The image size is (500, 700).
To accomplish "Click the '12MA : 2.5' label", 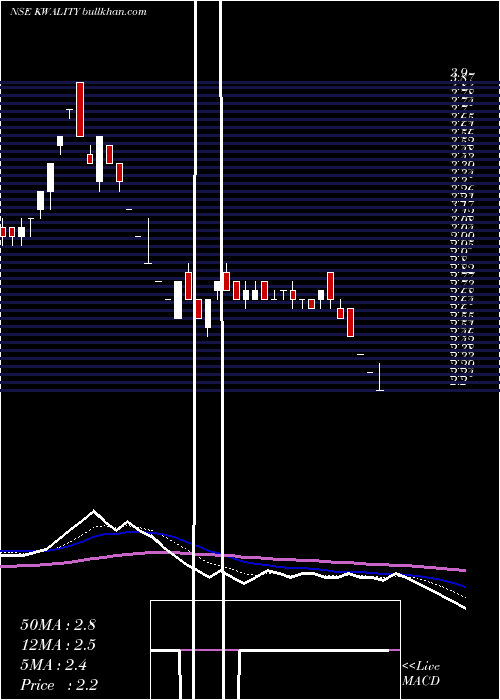I will (58, 645).
